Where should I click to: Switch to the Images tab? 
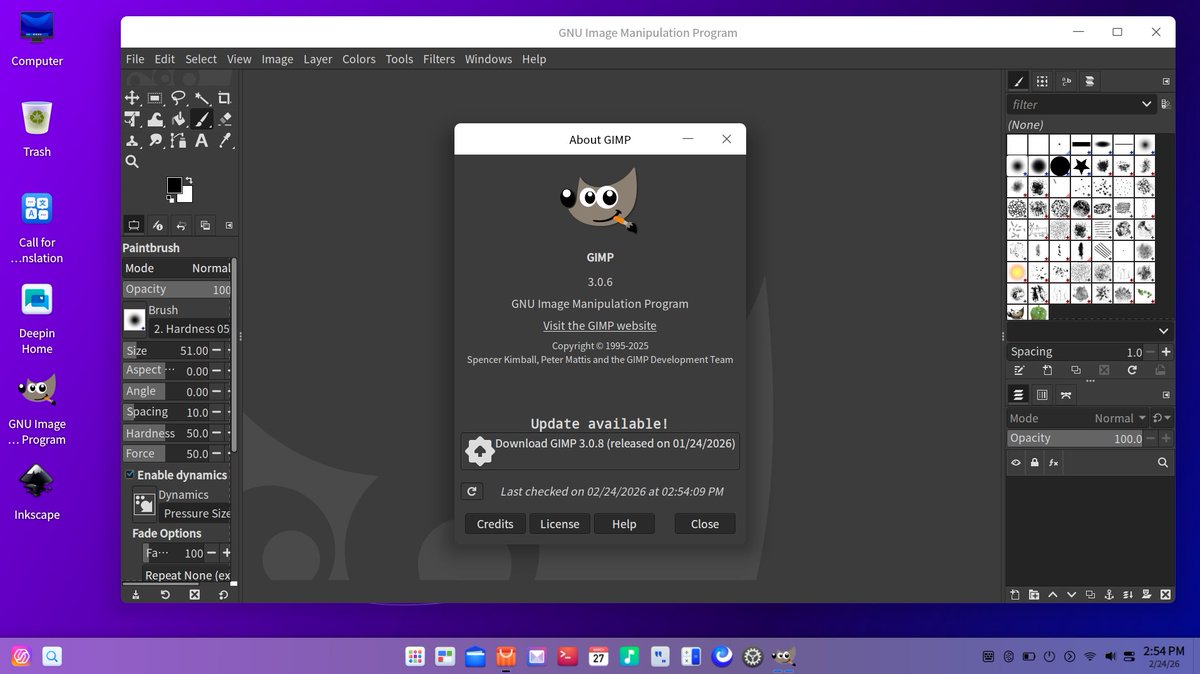click(205, 225)
